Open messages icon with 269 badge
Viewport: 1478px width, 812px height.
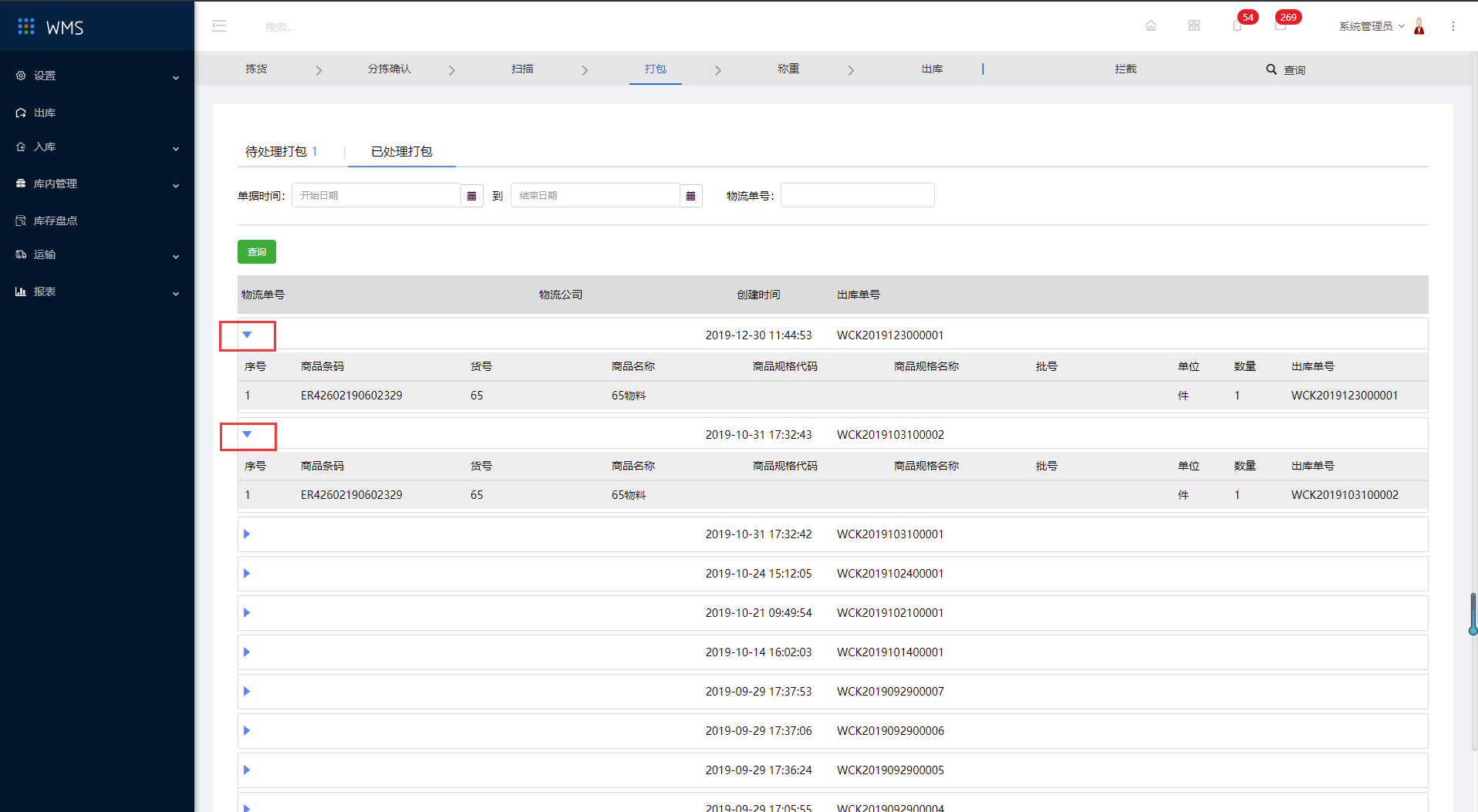tap(1281, 25)
